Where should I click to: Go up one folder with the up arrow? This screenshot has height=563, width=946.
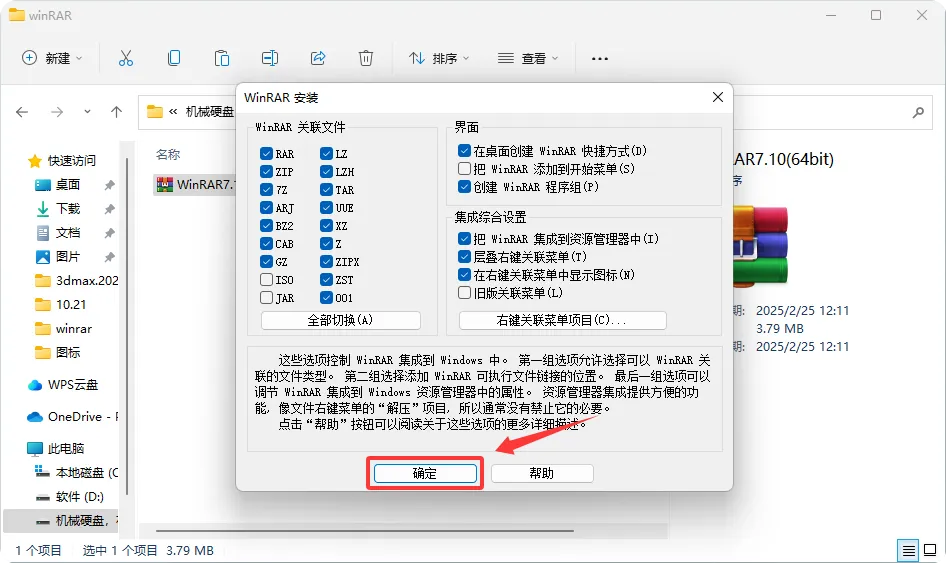pyautogui.click(x=116, y=112)
